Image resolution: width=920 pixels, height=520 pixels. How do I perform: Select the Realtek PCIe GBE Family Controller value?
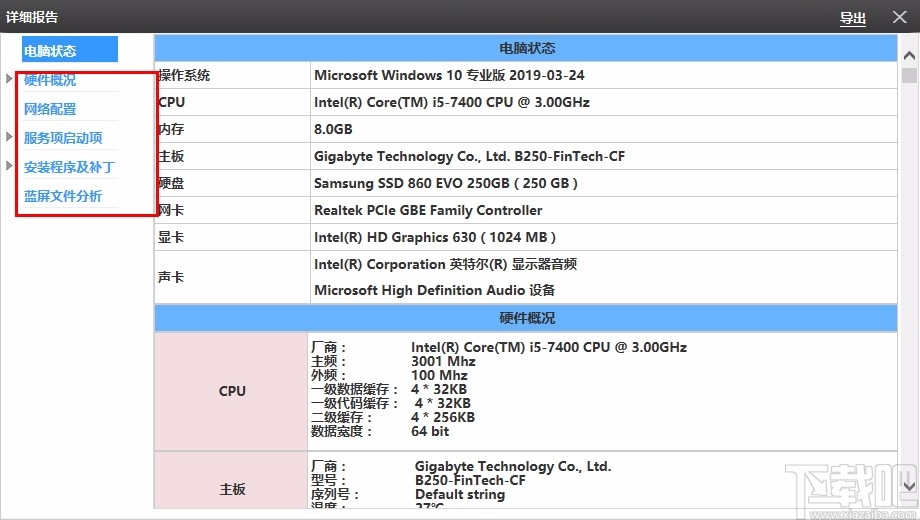click(428, 210)
